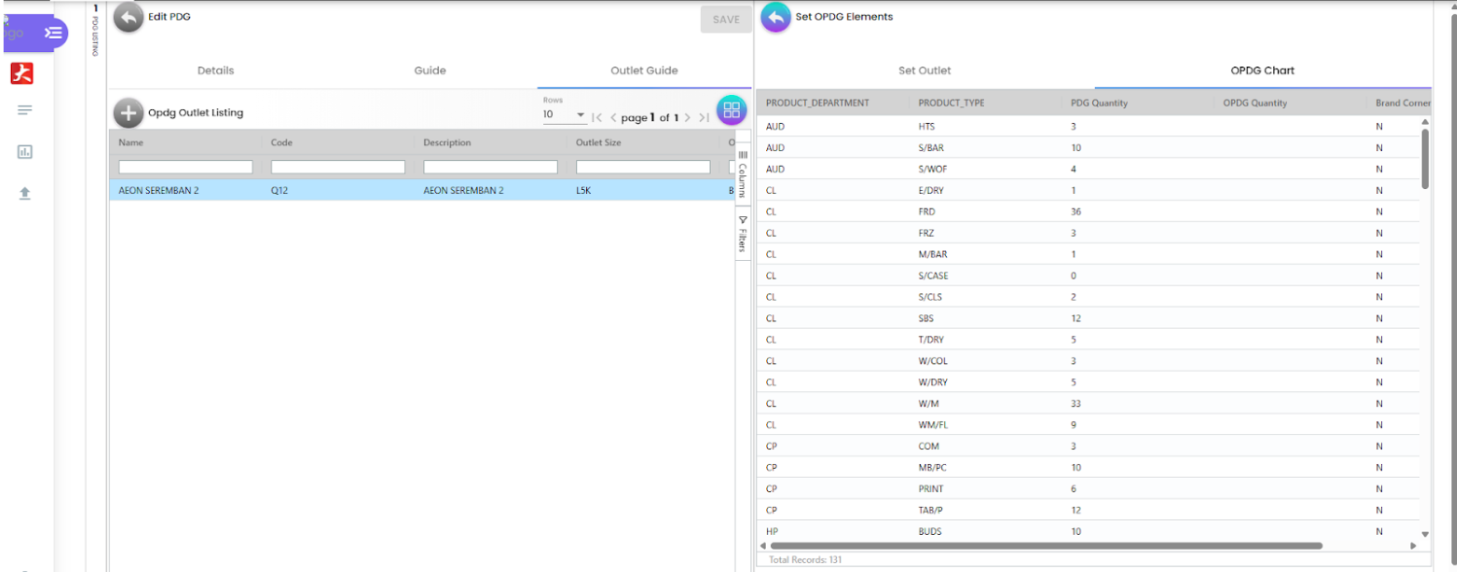Image resolution: width=1457 pixels, height=572 pixels.
Task: Open the chart report icon in sidebar
Action: point(25,152)
